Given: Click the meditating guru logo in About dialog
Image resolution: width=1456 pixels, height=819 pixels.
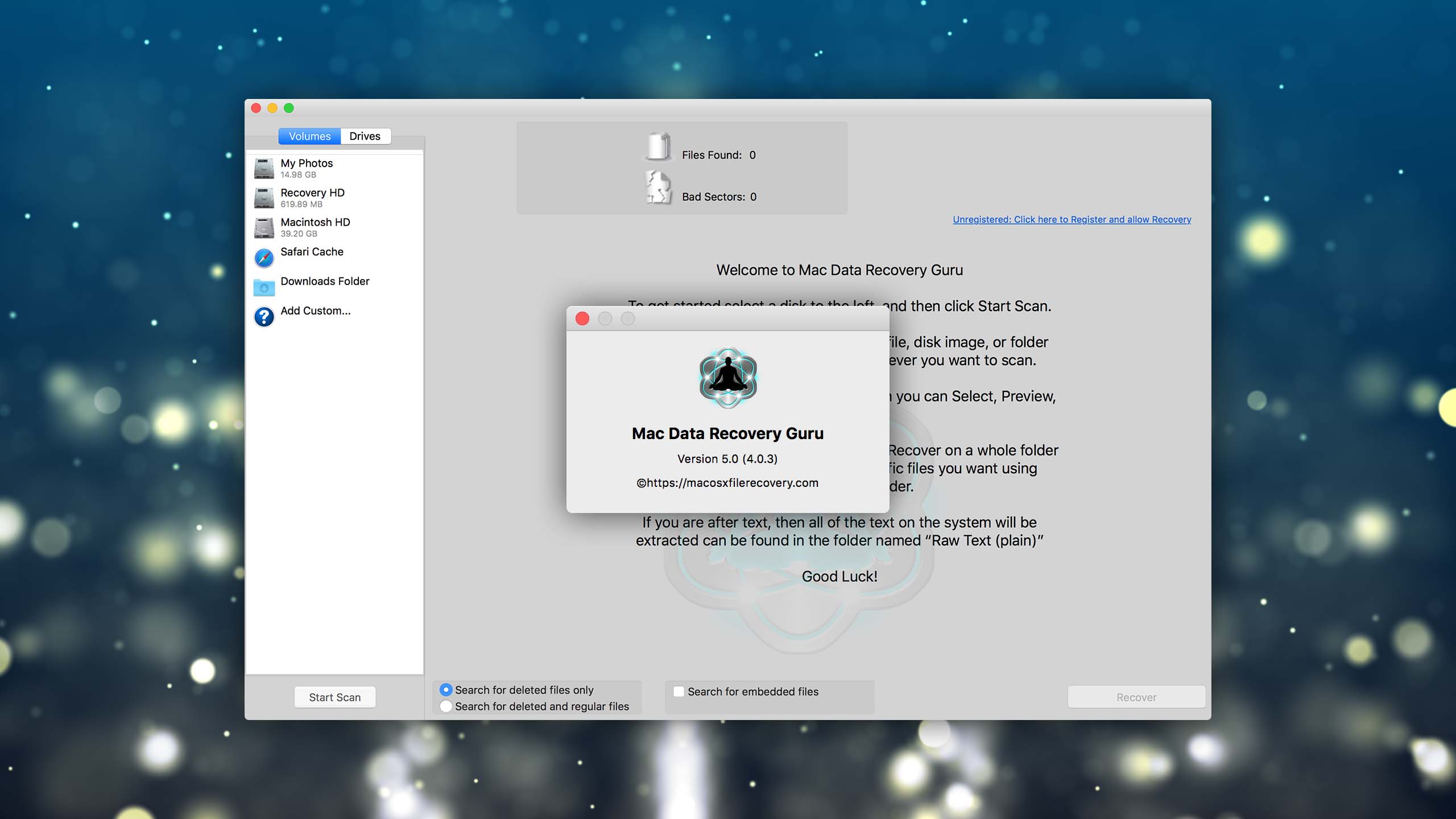Looking at the screenshot, I should [x=727, y=378].
